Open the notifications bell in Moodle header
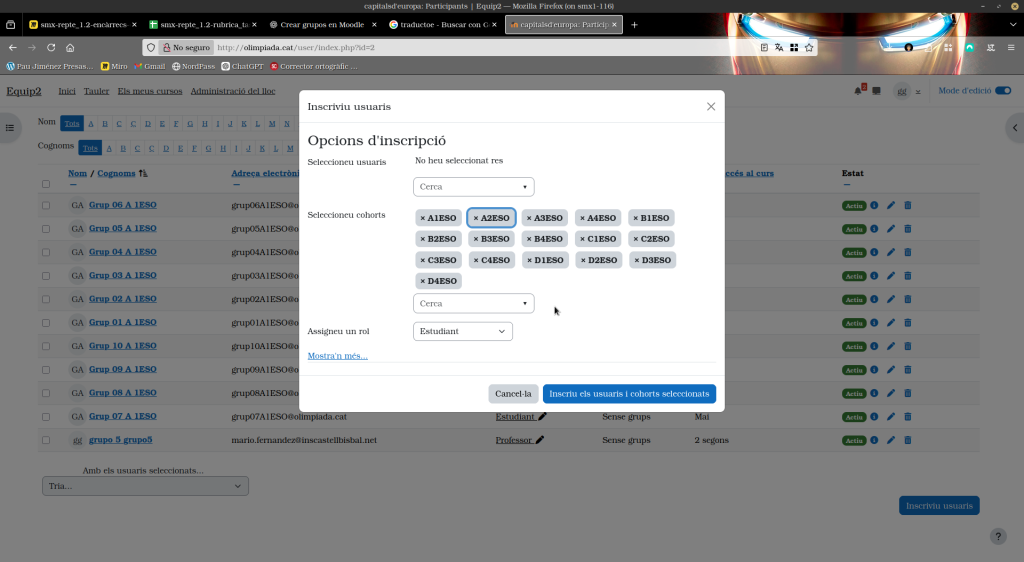 point(858,91)
